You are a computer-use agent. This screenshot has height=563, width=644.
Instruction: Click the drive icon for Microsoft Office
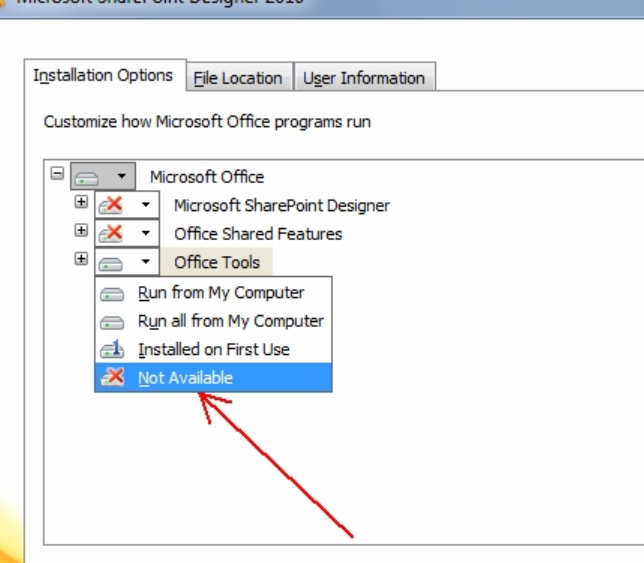87,179
